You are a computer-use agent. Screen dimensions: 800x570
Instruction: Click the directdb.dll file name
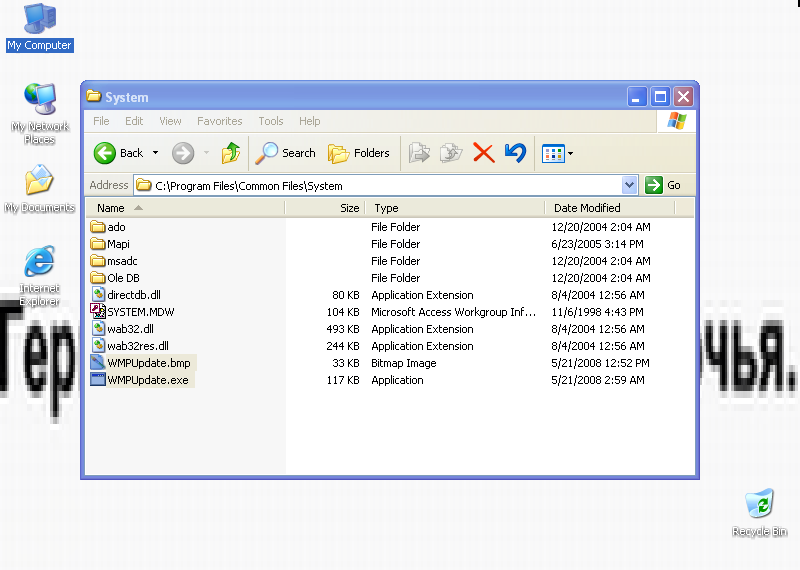coord(134,295)
